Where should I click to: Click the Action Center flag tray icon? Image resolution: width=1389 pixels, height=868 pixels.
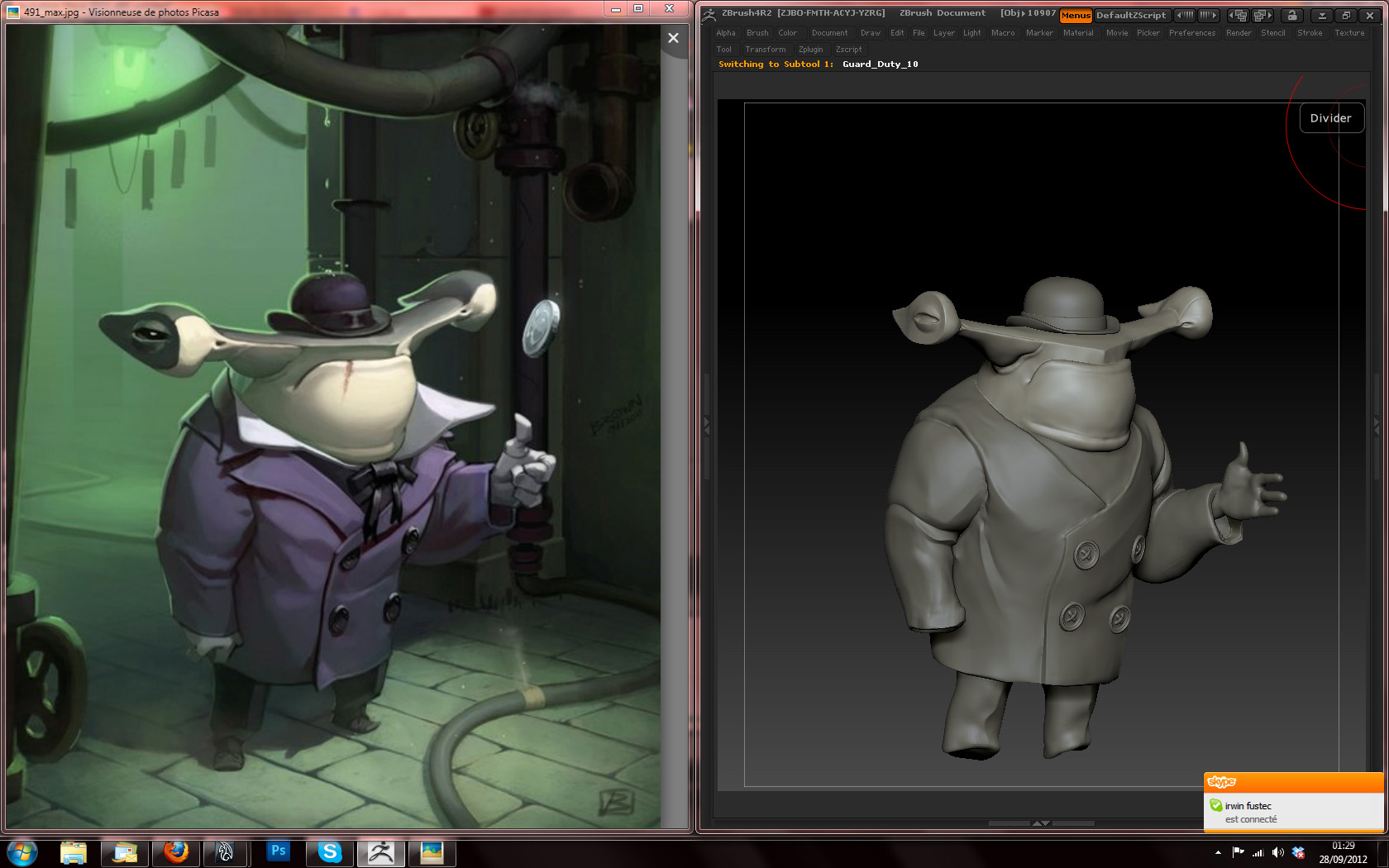(1238, 852)
